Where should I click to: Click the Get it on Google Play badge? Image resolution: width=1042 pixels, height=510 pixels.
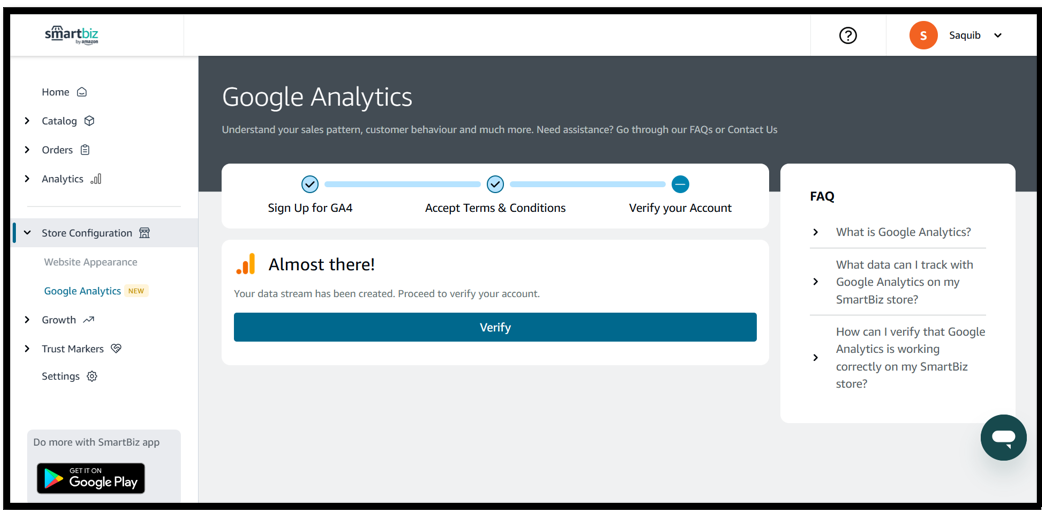(91, 478)
